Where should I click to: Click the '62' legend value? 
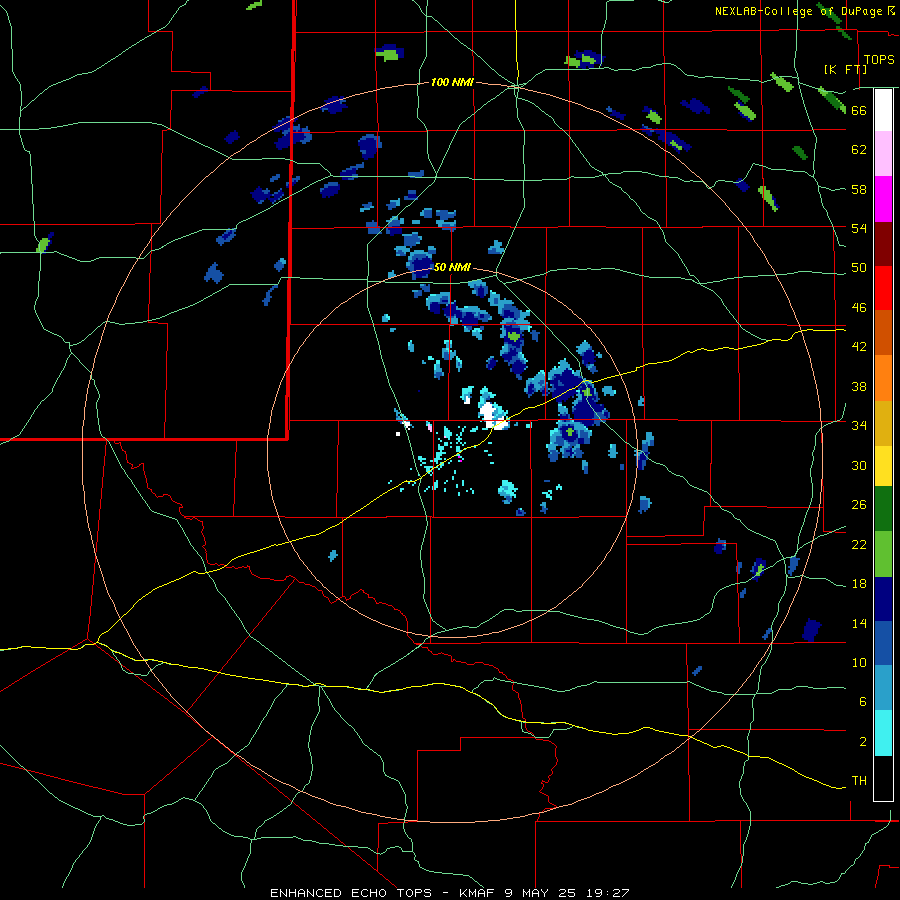tap(859, 150)
